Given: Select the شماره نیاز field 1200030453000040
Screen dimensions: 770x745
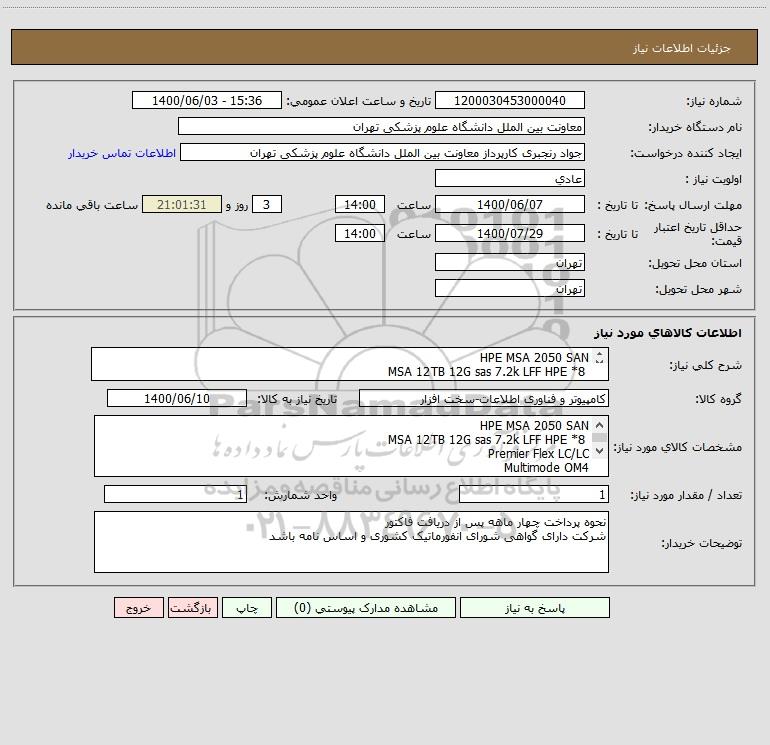Looking at the screenshot, I should [x=510, y=100].
